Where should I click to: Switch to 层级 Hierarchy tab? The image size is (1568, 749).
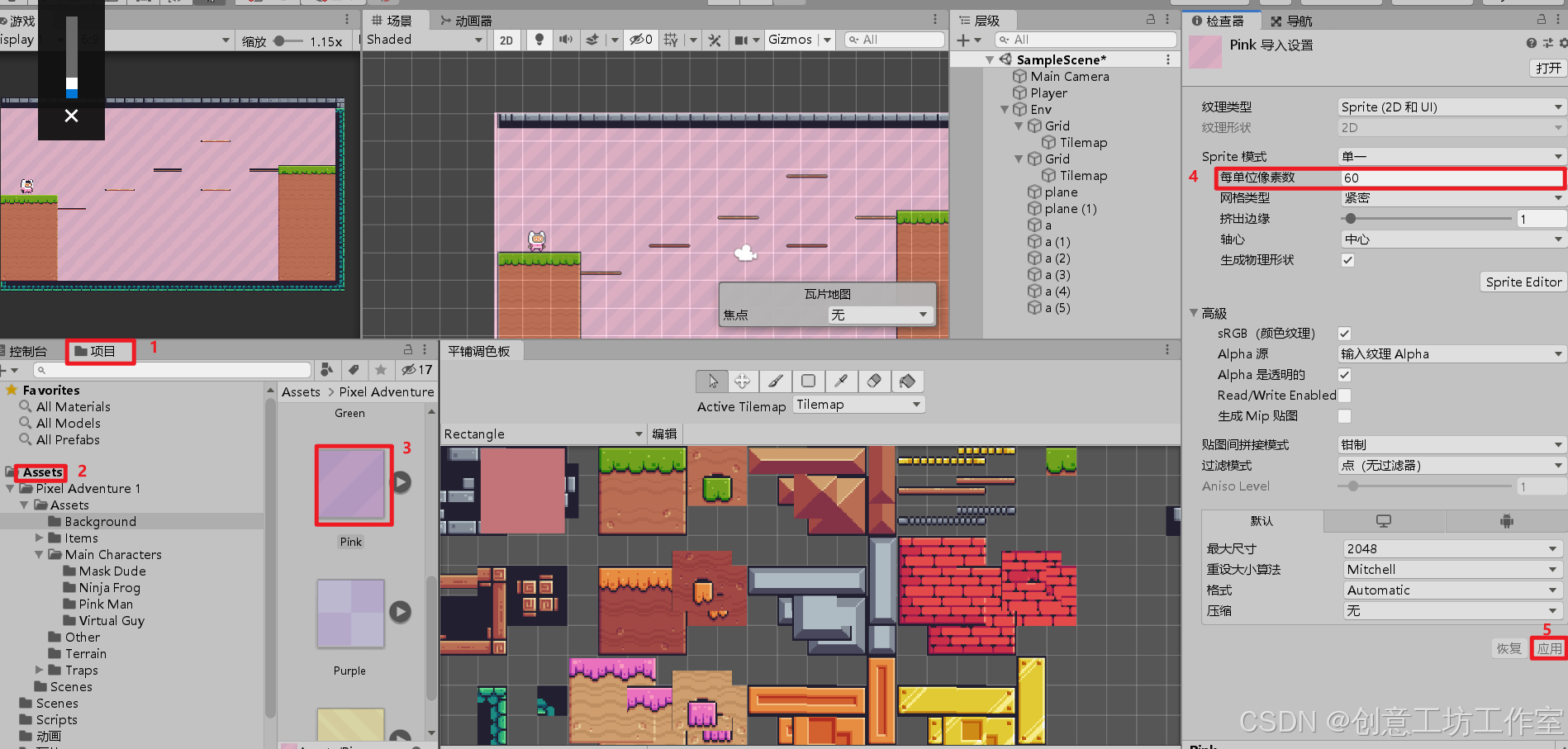(980, 21)
